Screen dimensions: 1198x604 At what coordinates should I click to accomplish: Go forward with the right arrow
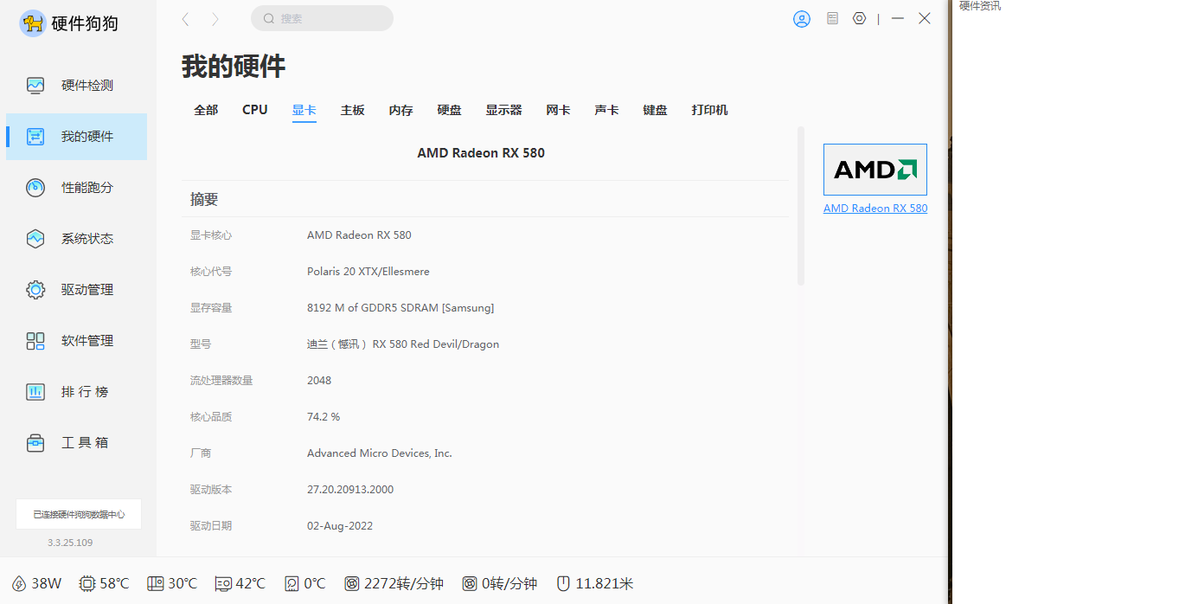pos(215,19)
